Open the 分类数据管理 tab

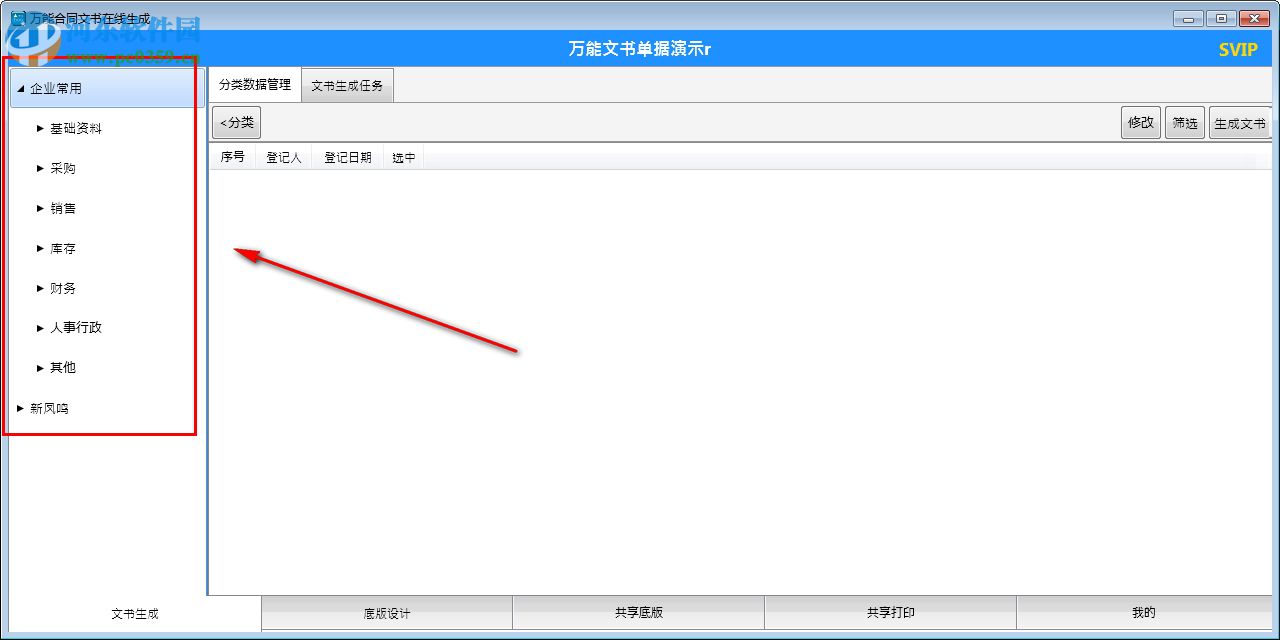(x=254, y=85)
